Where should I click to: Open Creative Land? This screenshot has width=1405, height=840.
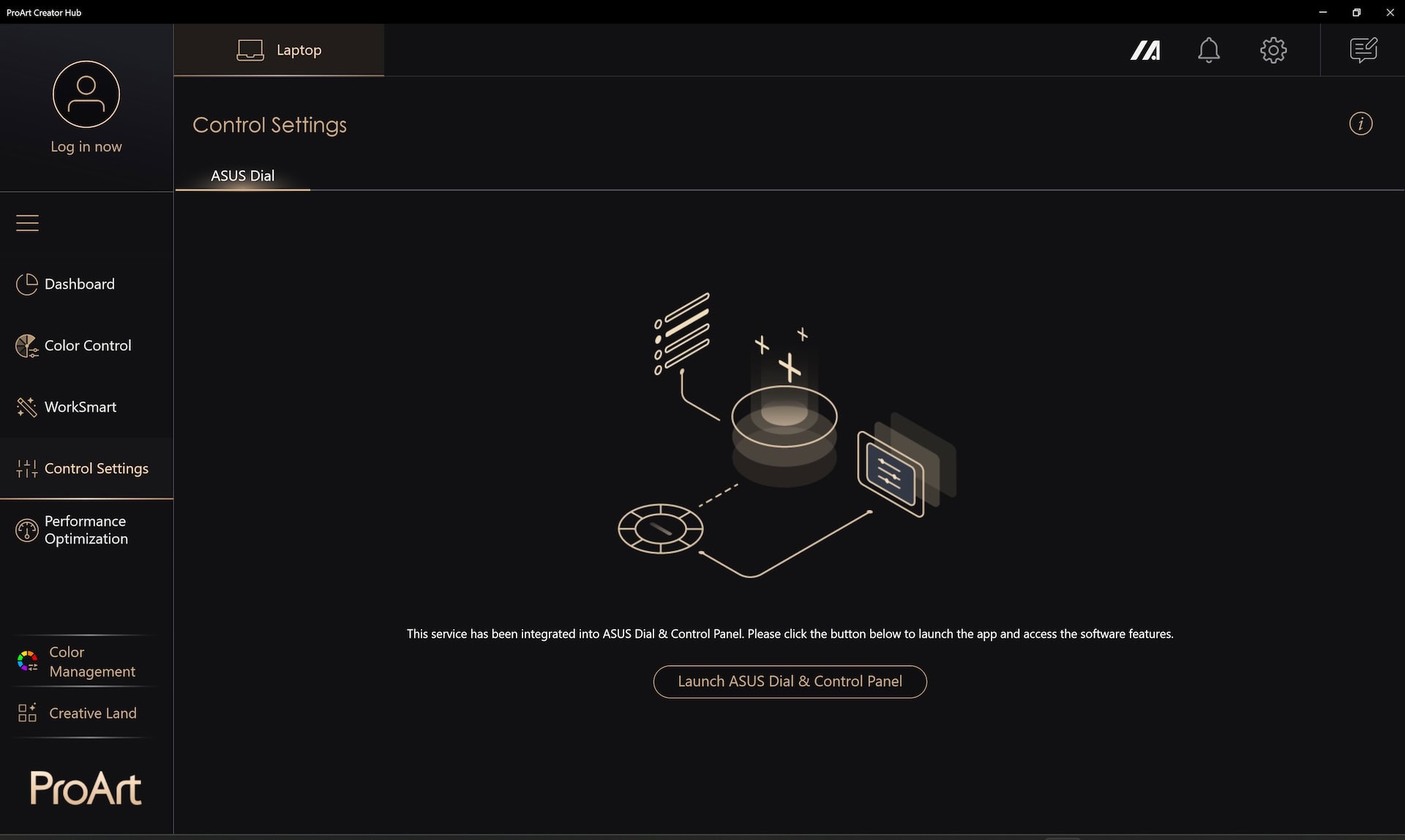[86, 713]
